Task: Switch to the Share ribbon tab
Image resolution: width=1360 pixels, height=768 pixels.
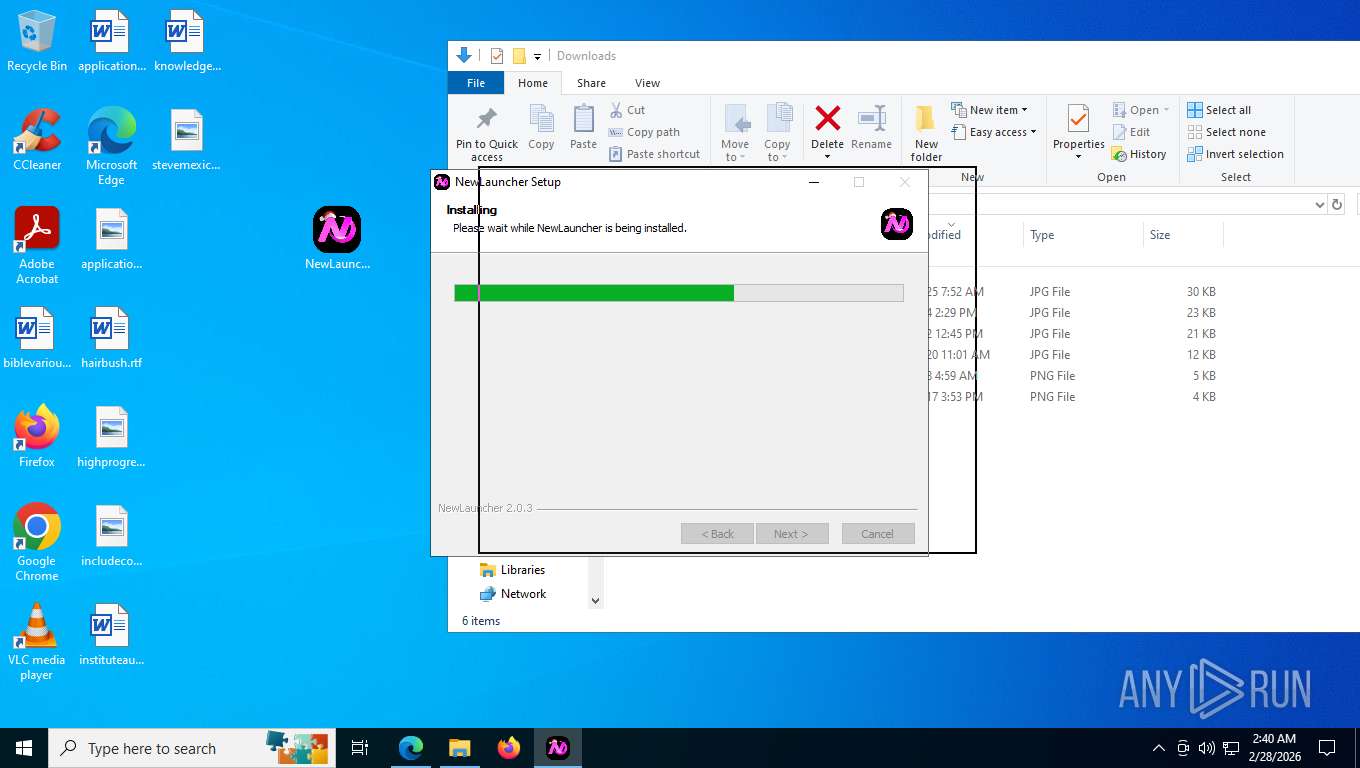Action: point(591,83)
